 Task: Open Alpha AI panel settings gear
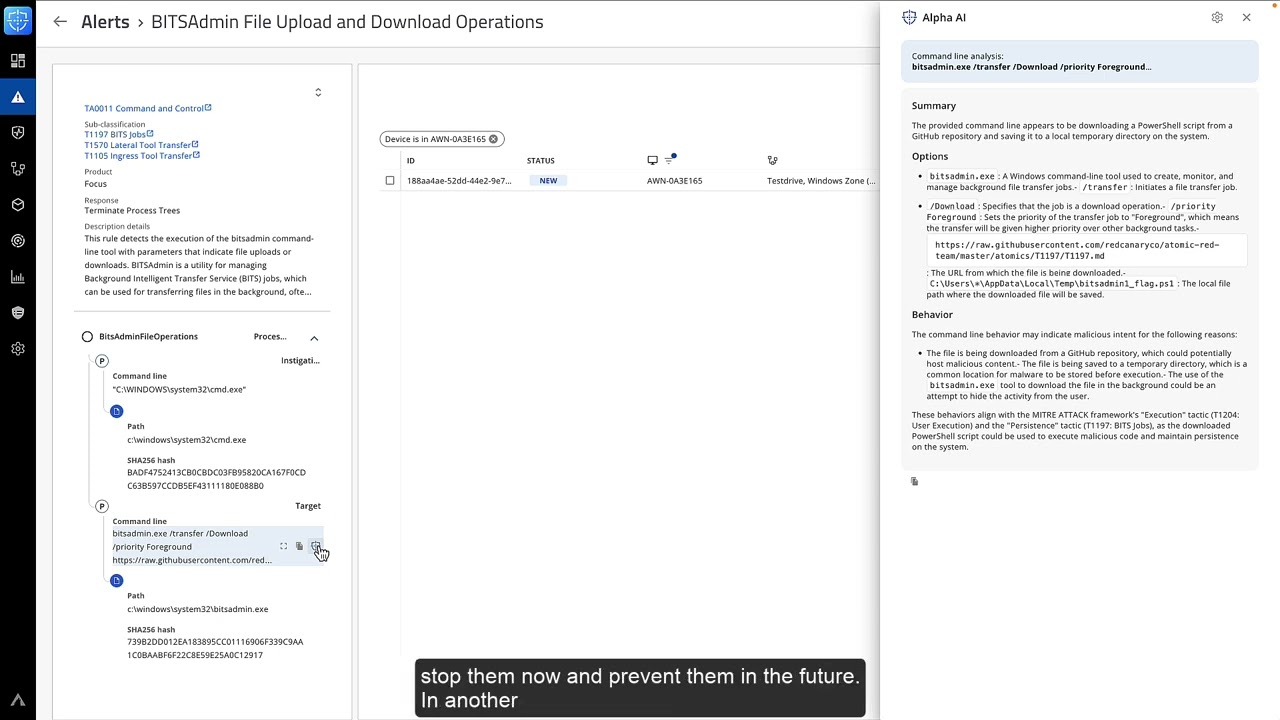1217,17
